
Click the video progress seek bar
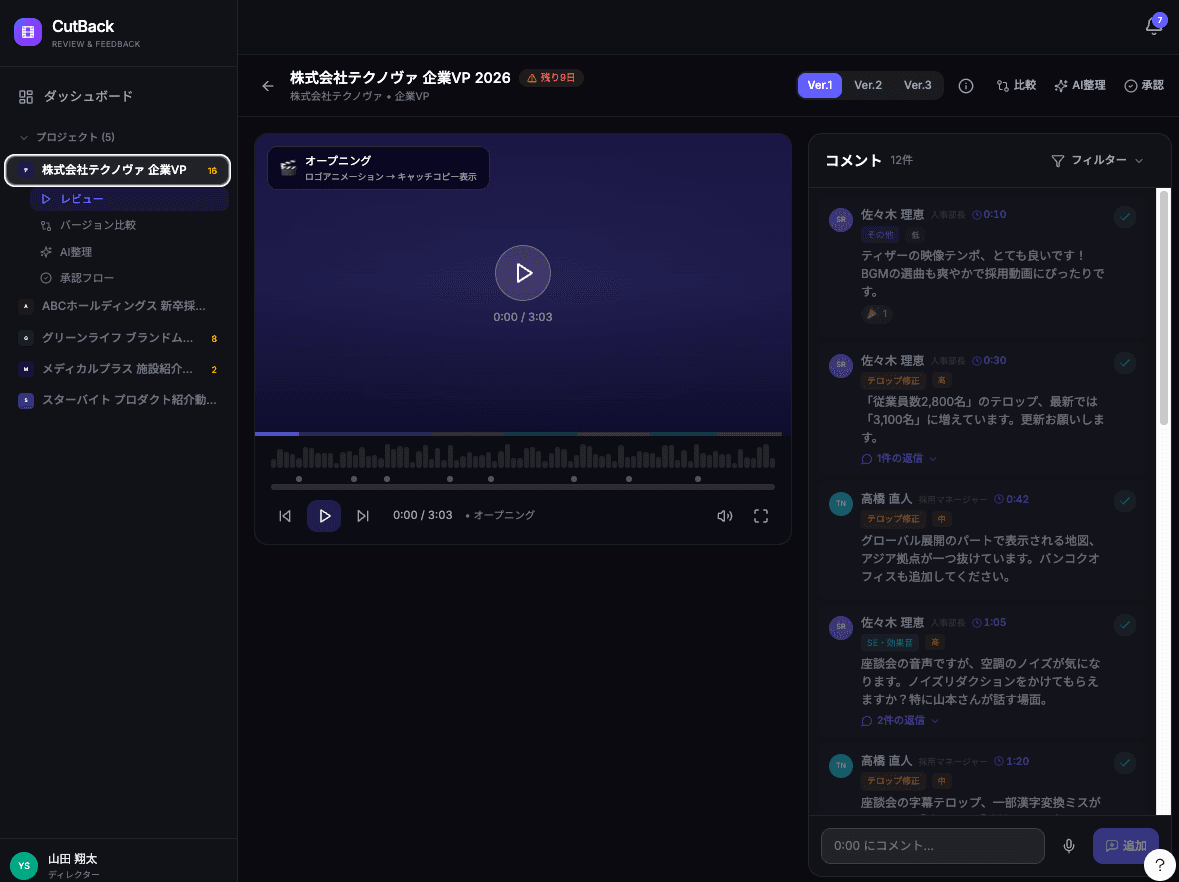click(x=522, y=487)
